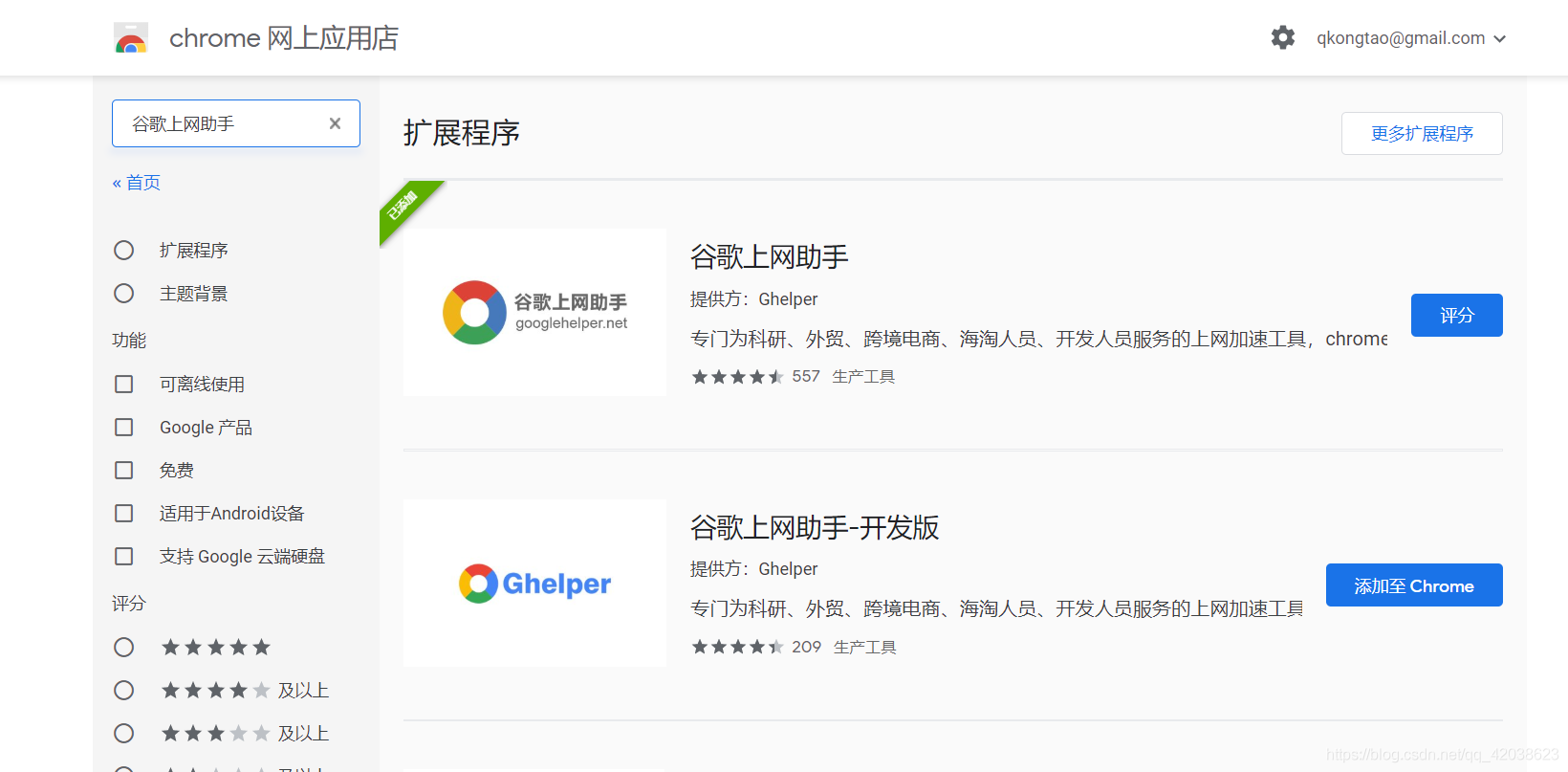Click the 评分 button for 谷歌上网助手
This screenshot has height=772, width=1568.
click(x=1456, y=316)
